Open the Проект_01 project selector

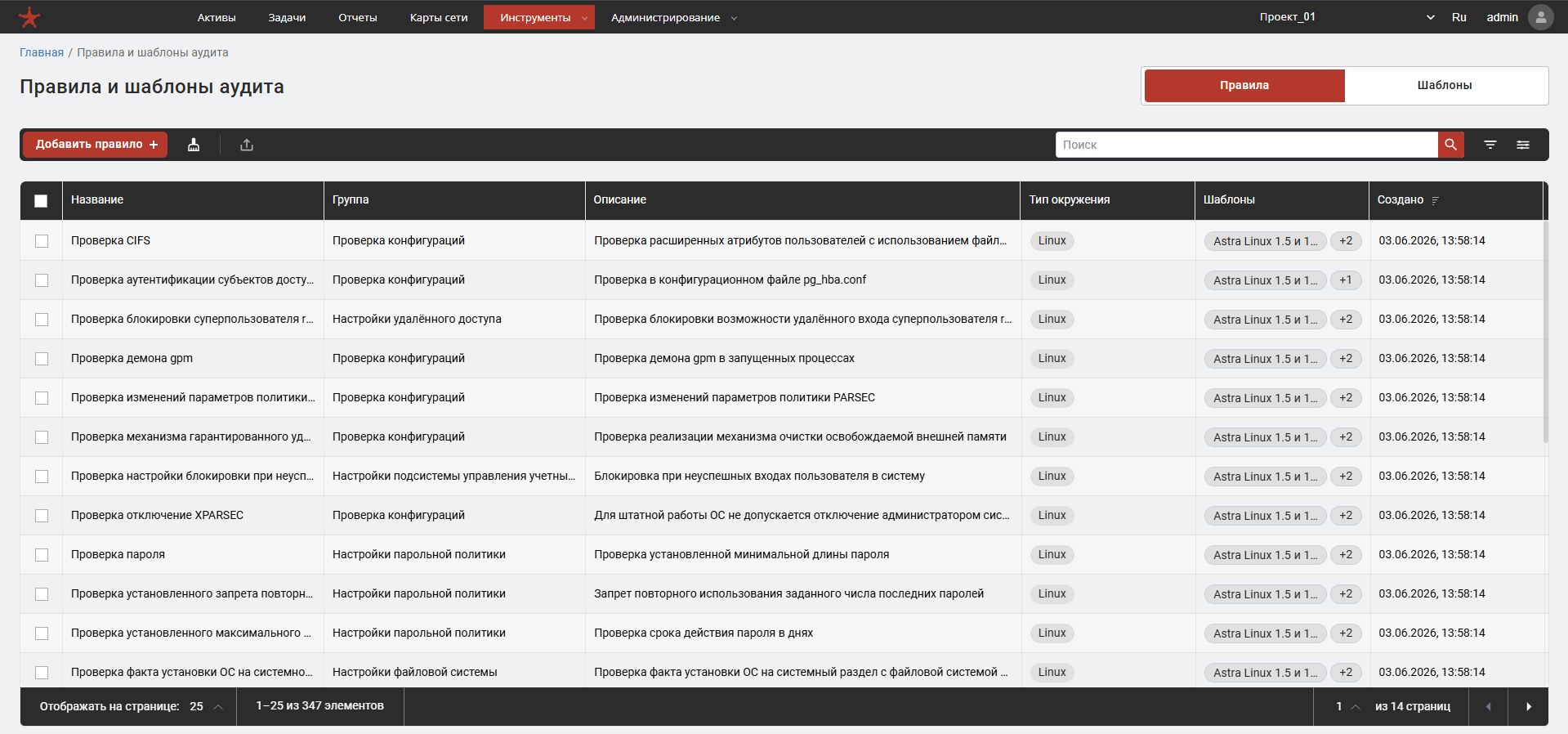pyautogui.click(x=1347, y=17)
